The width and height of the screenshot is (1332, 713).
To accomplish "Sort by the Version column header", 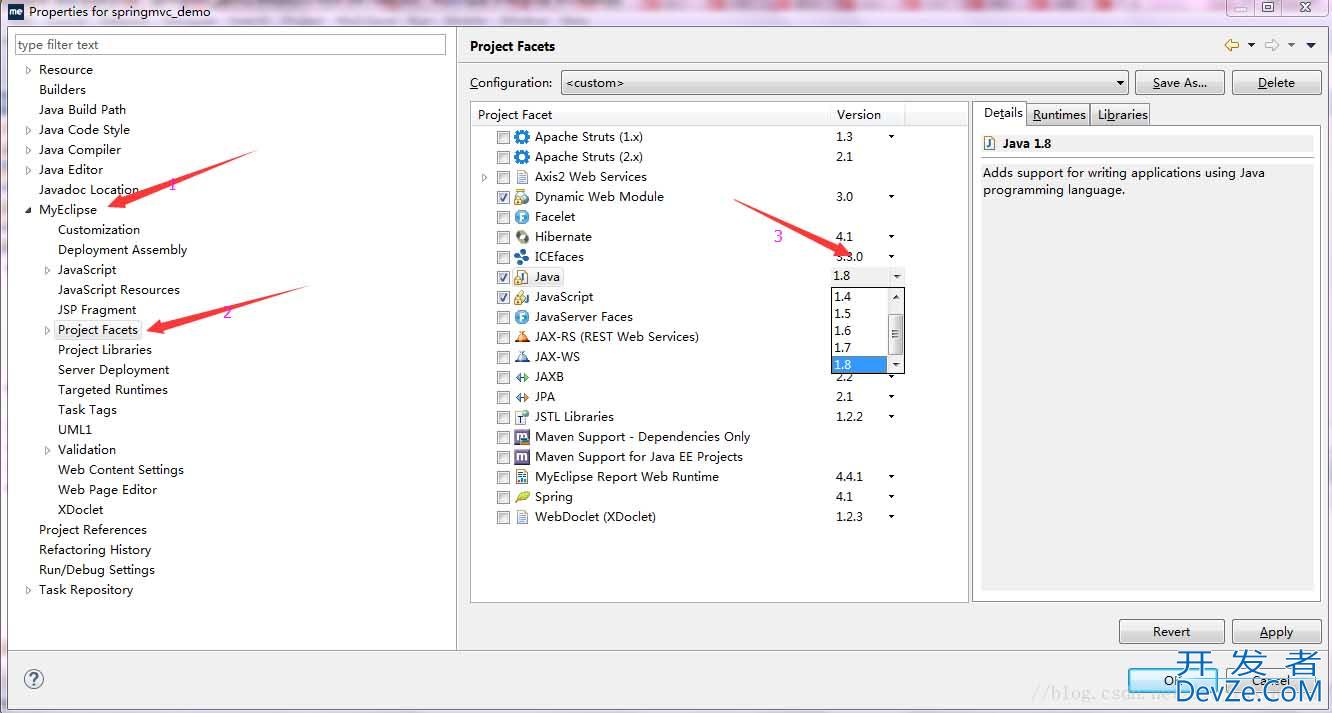I will point(868,115).
